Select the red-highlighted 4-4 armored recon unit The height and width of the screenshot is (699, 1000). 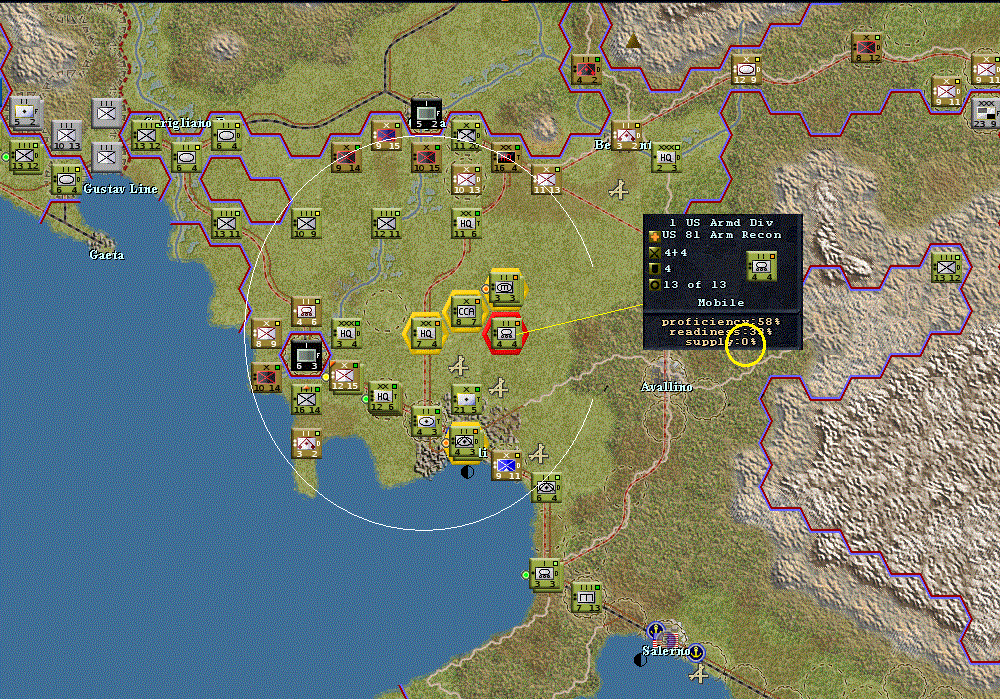505,334
